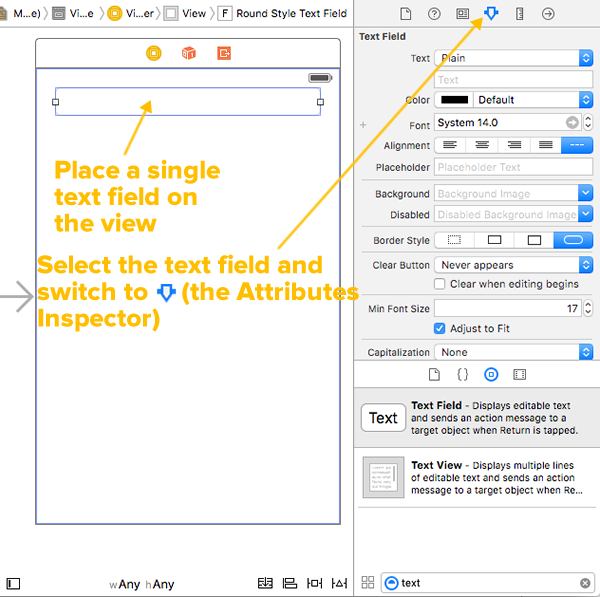Toggle the document outline button

[13, 584]
